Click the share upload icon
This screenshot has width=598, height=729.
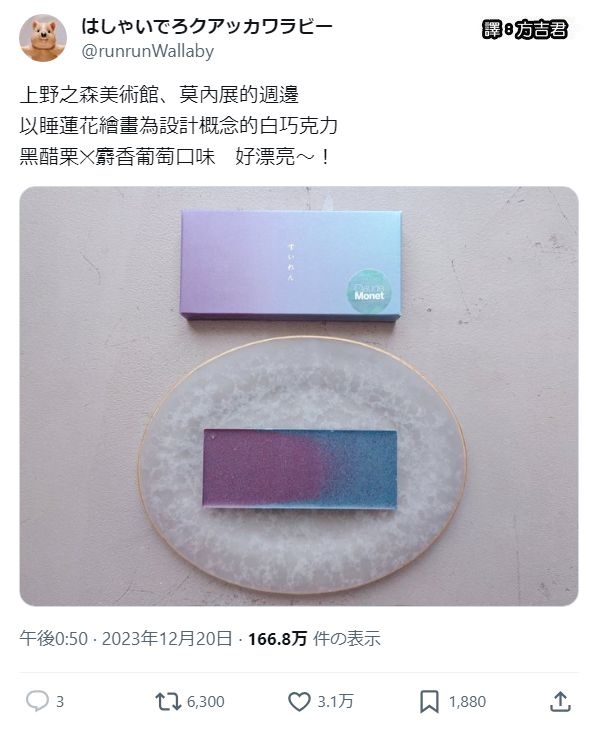tap(560, 701)
